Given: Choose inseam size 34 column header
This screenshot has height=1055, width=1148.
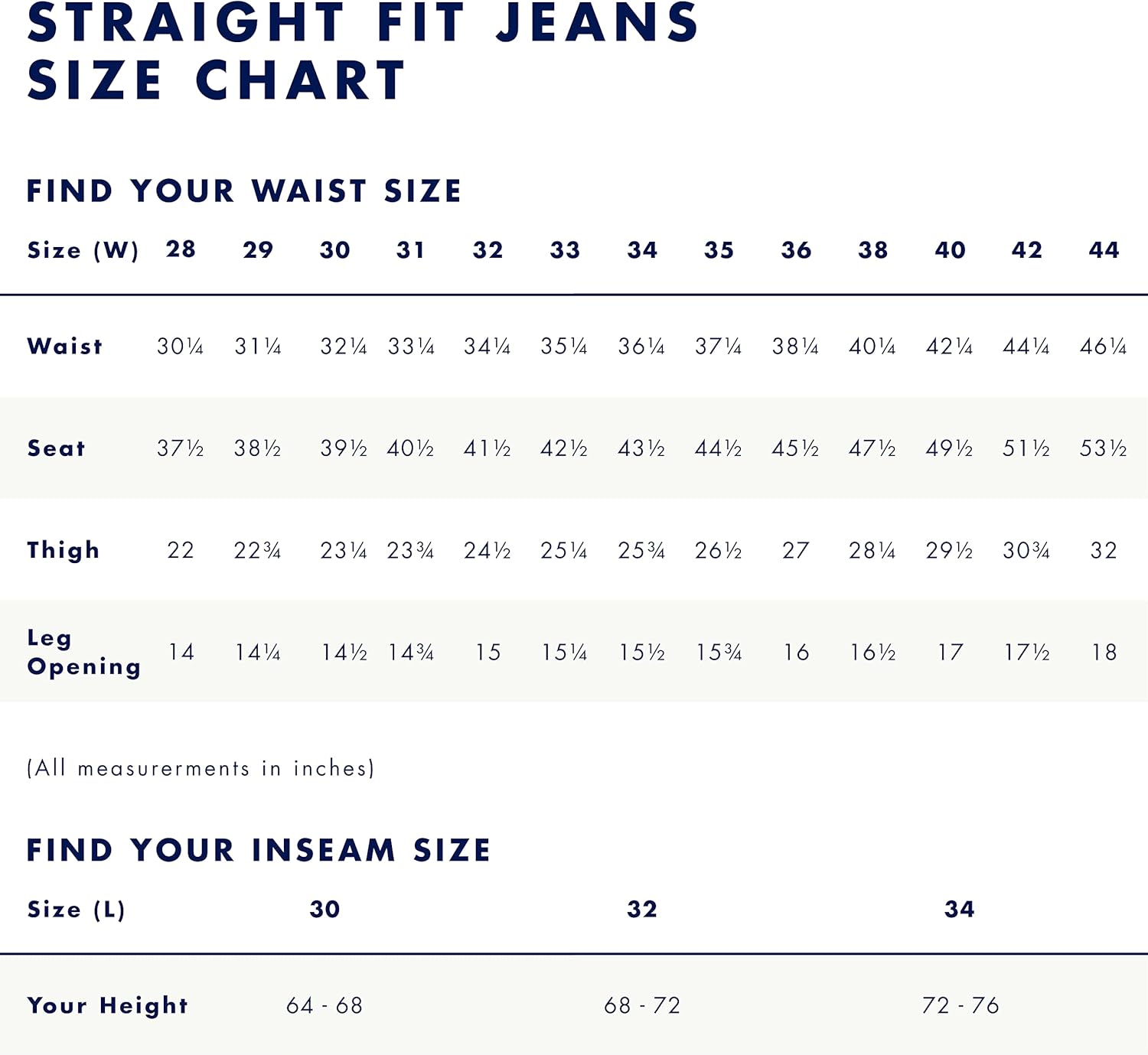Looking at the screenshot, I should (960, 909).
